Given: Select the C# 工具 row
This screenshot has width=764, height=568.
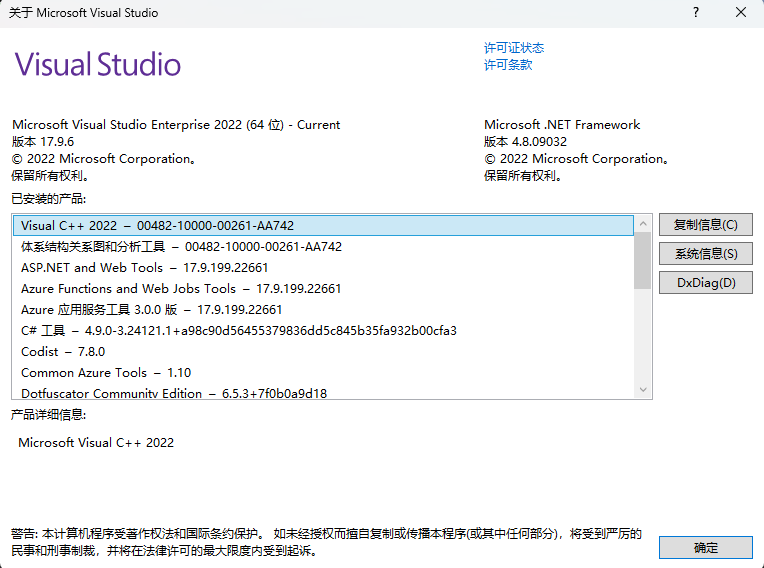Looking at the screenshot, I should click(x=324, y=330).
